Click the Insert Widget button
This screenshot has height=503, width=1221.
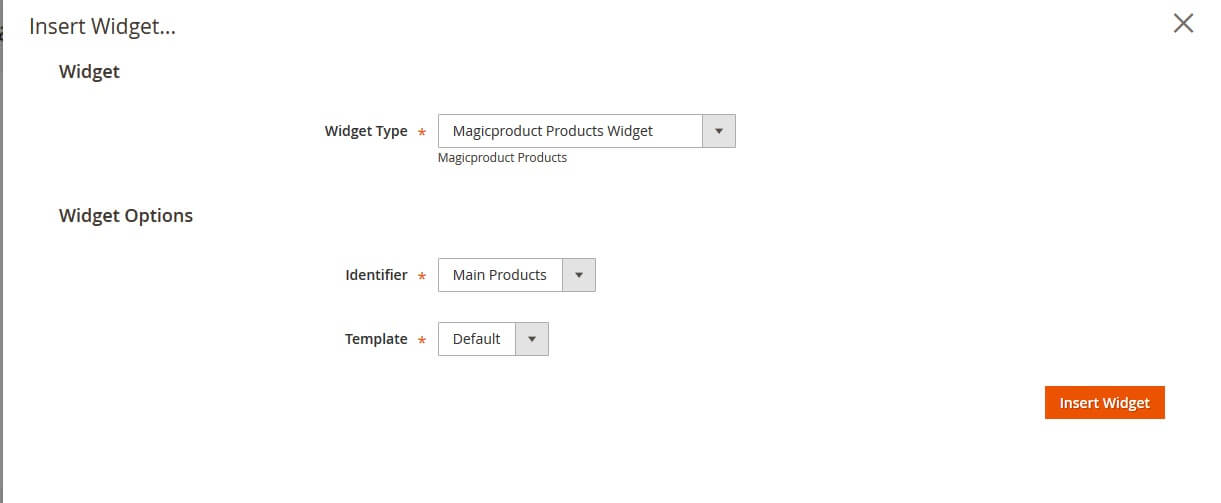pyautogui.click(x=1104, y=403)
